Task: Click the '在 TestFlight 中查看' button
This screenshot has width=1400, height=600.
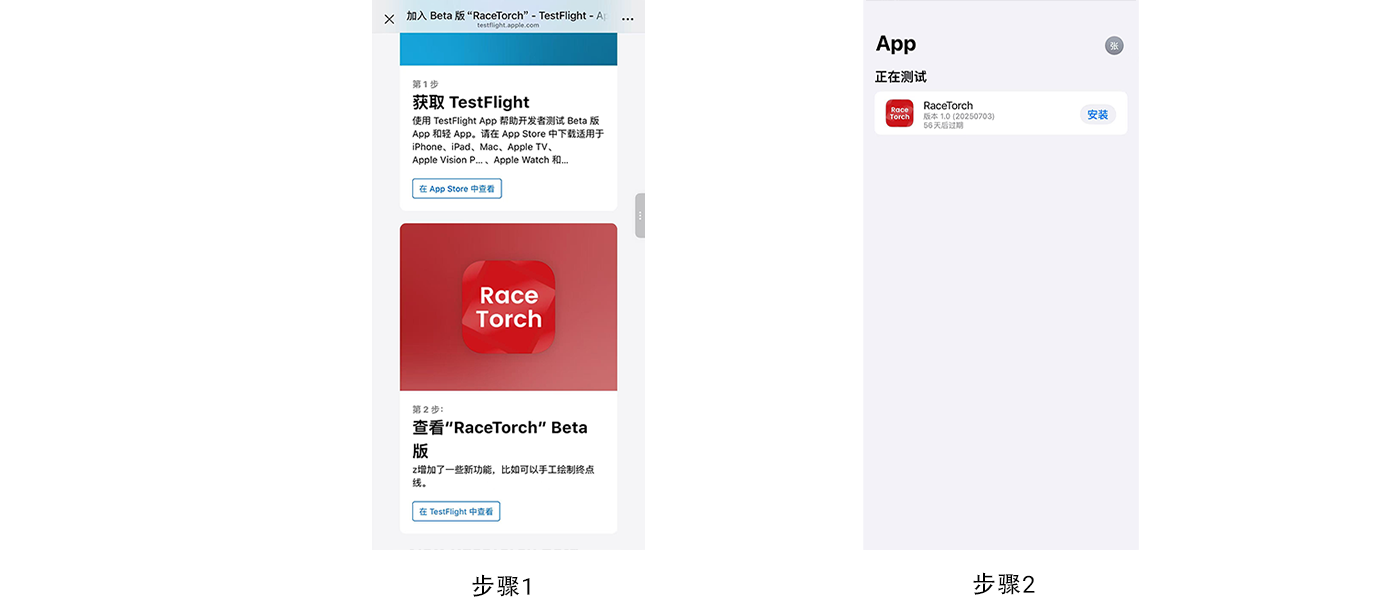Action: (456, 511)
